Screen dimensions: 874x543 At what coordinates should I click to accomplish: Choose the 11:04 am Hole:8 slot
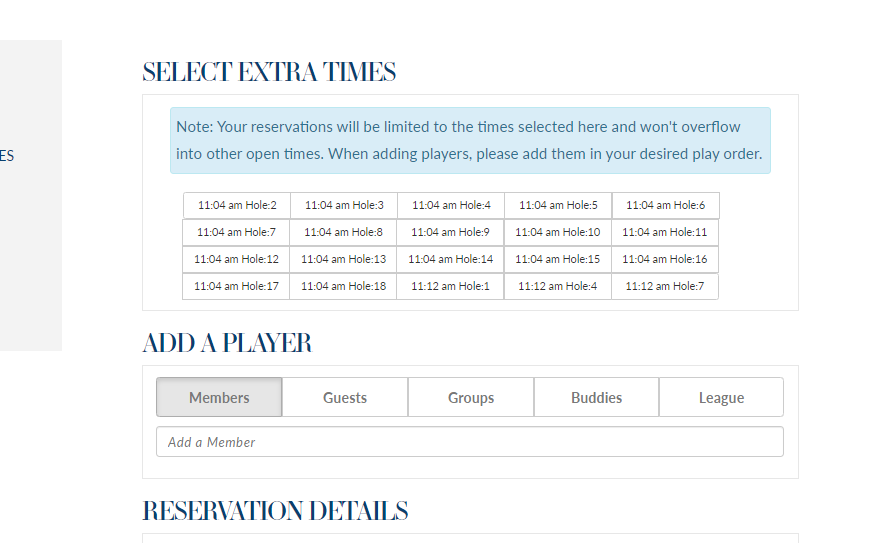(x=343, y=232)
